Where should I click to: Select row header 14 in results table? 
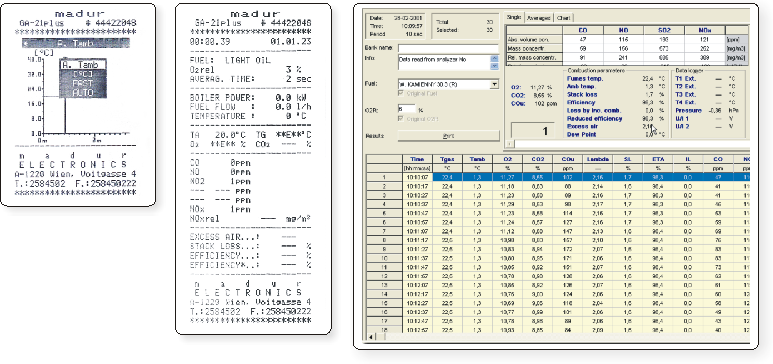(385, 293)
